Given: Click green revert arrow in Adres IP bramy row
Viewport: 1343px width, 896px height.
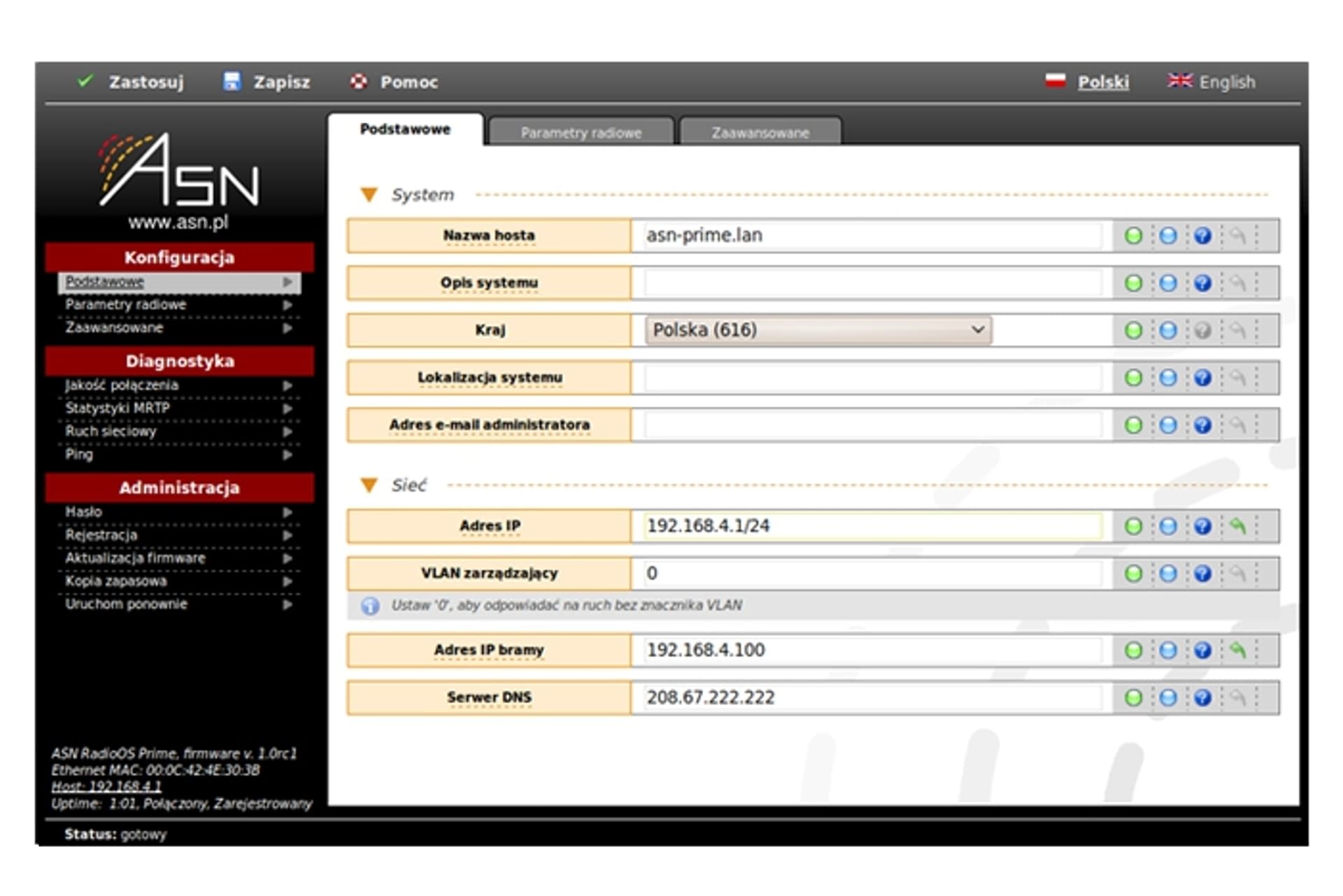Looking at the screenshot, I should tap(1237, 650).
